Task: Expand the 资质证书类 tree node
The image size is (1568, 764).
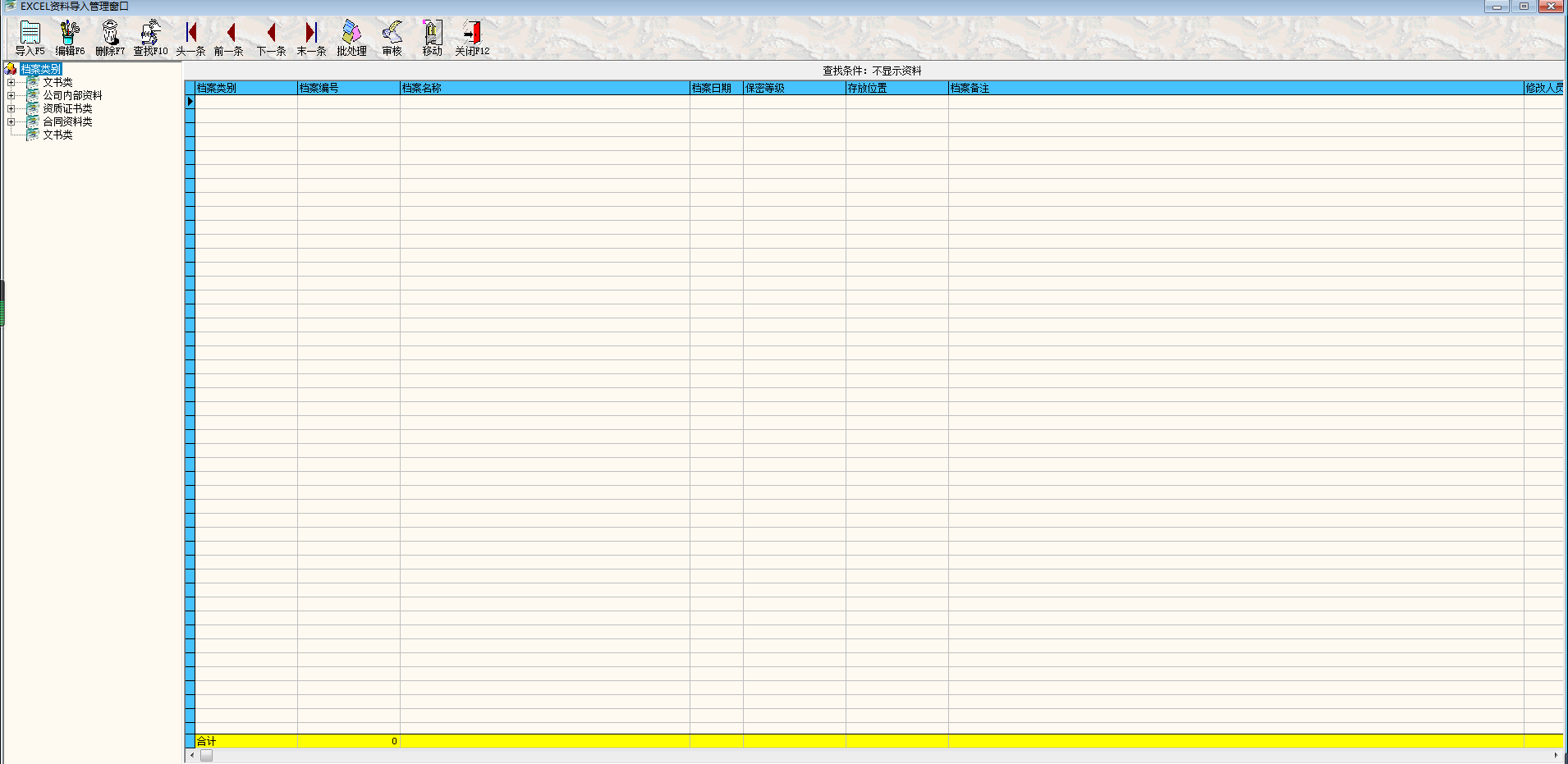Action: 11,109
